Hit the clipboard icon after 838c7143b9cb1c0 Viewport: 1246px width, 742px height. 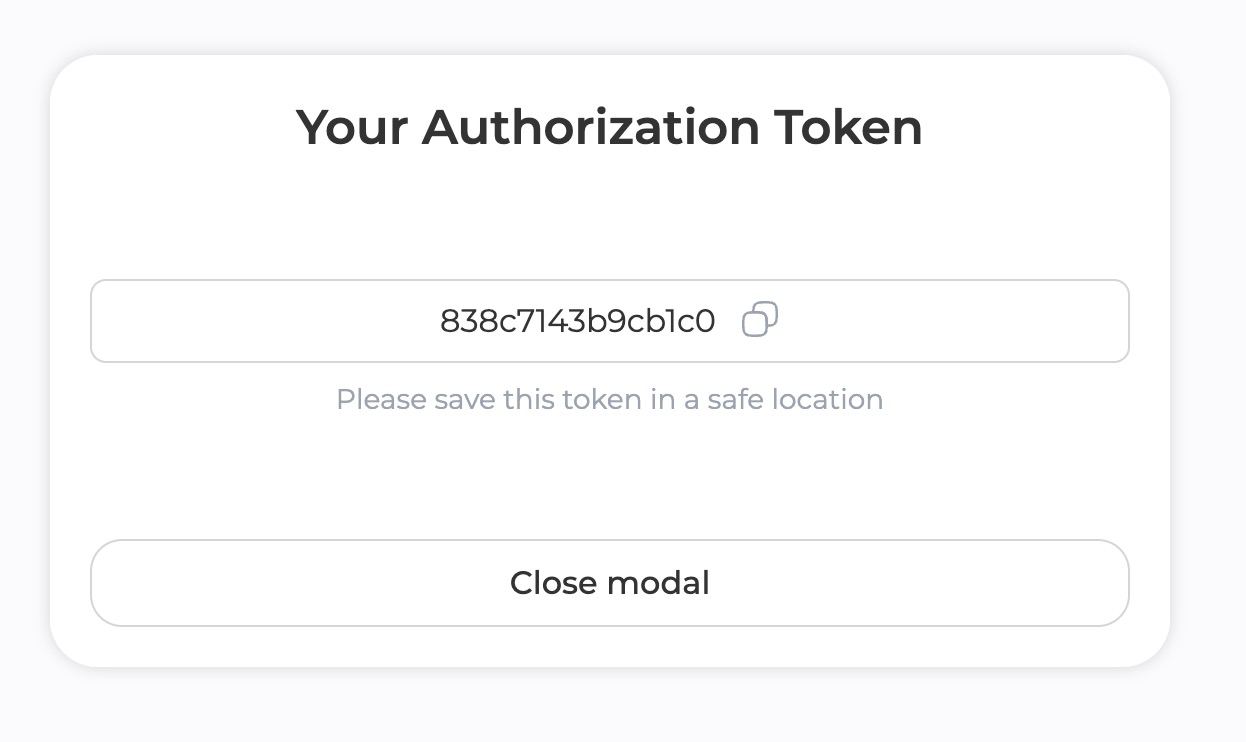tap(759, 320)
